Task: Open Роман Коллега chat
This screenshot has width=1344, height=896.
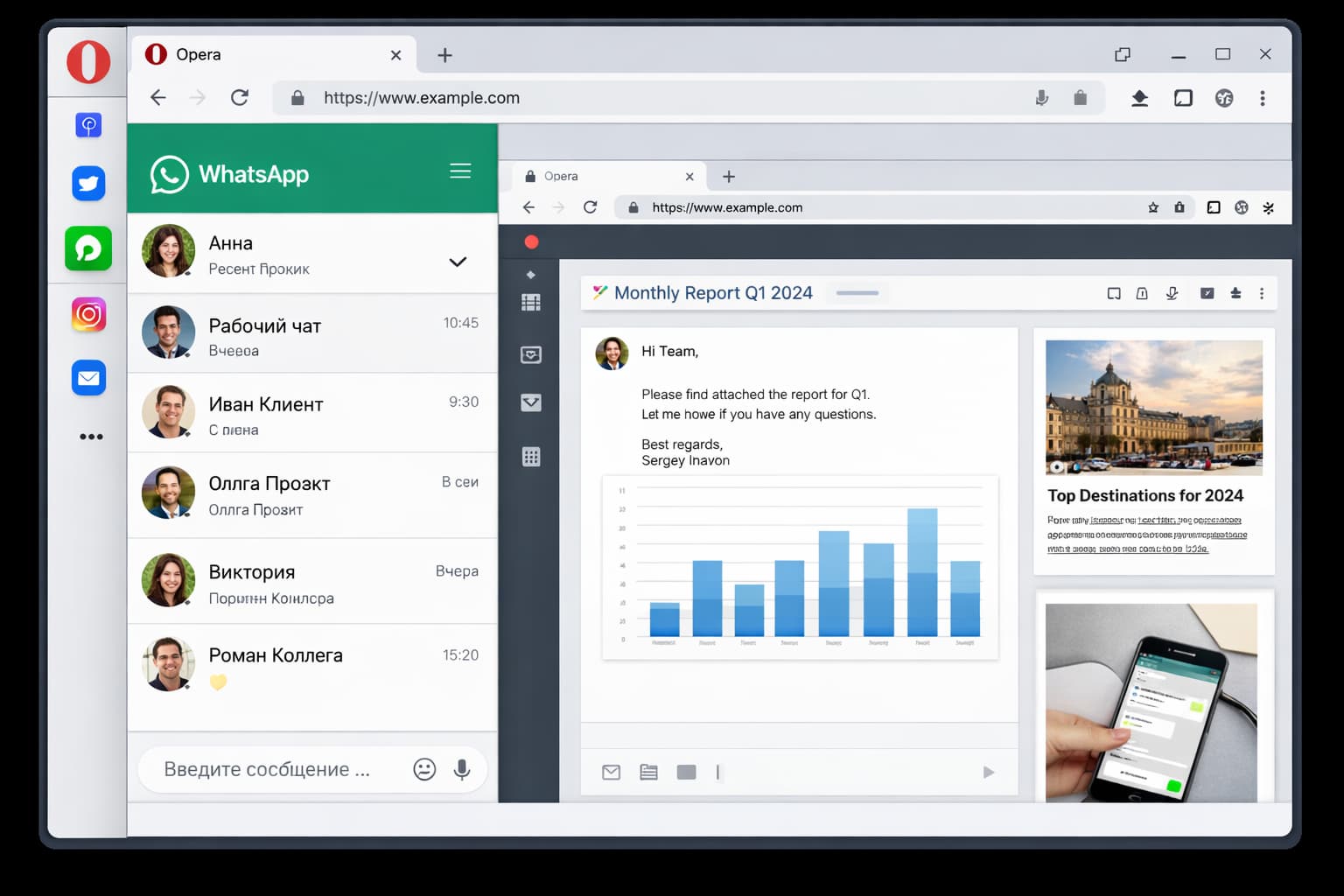Action: [312, 665]
